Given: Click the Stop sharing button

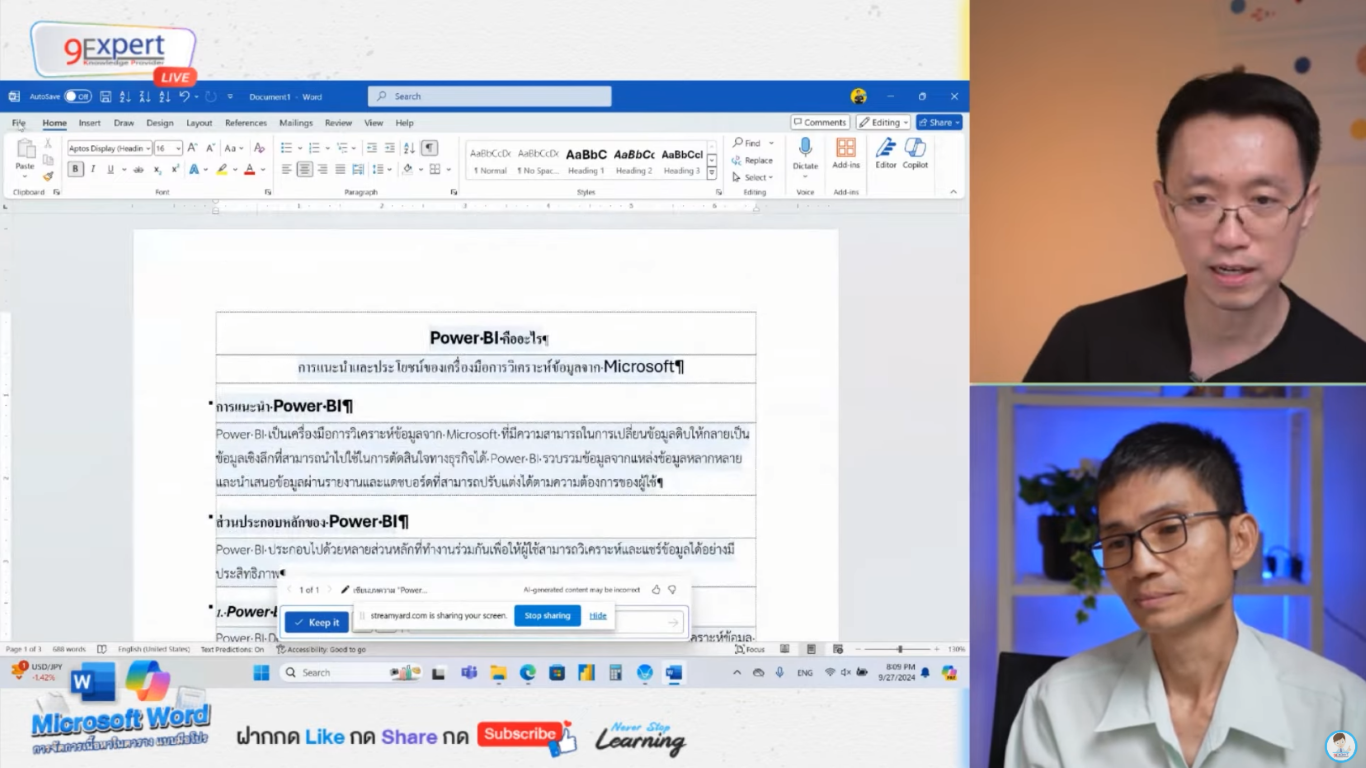Looking at the screenshot, I should pos(547,616).
